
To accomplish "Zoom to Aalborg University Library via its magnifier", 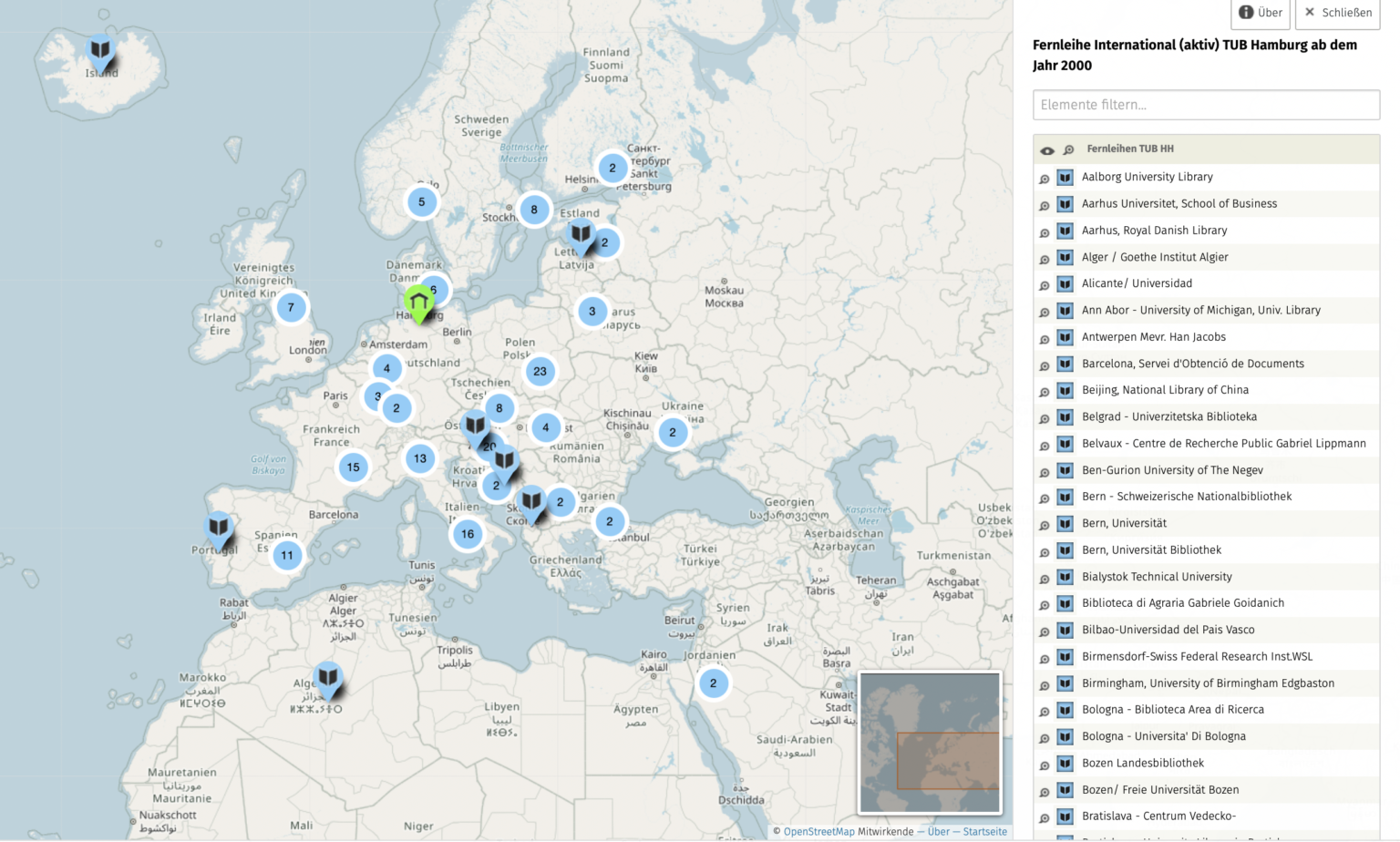I will point(1045,179).
